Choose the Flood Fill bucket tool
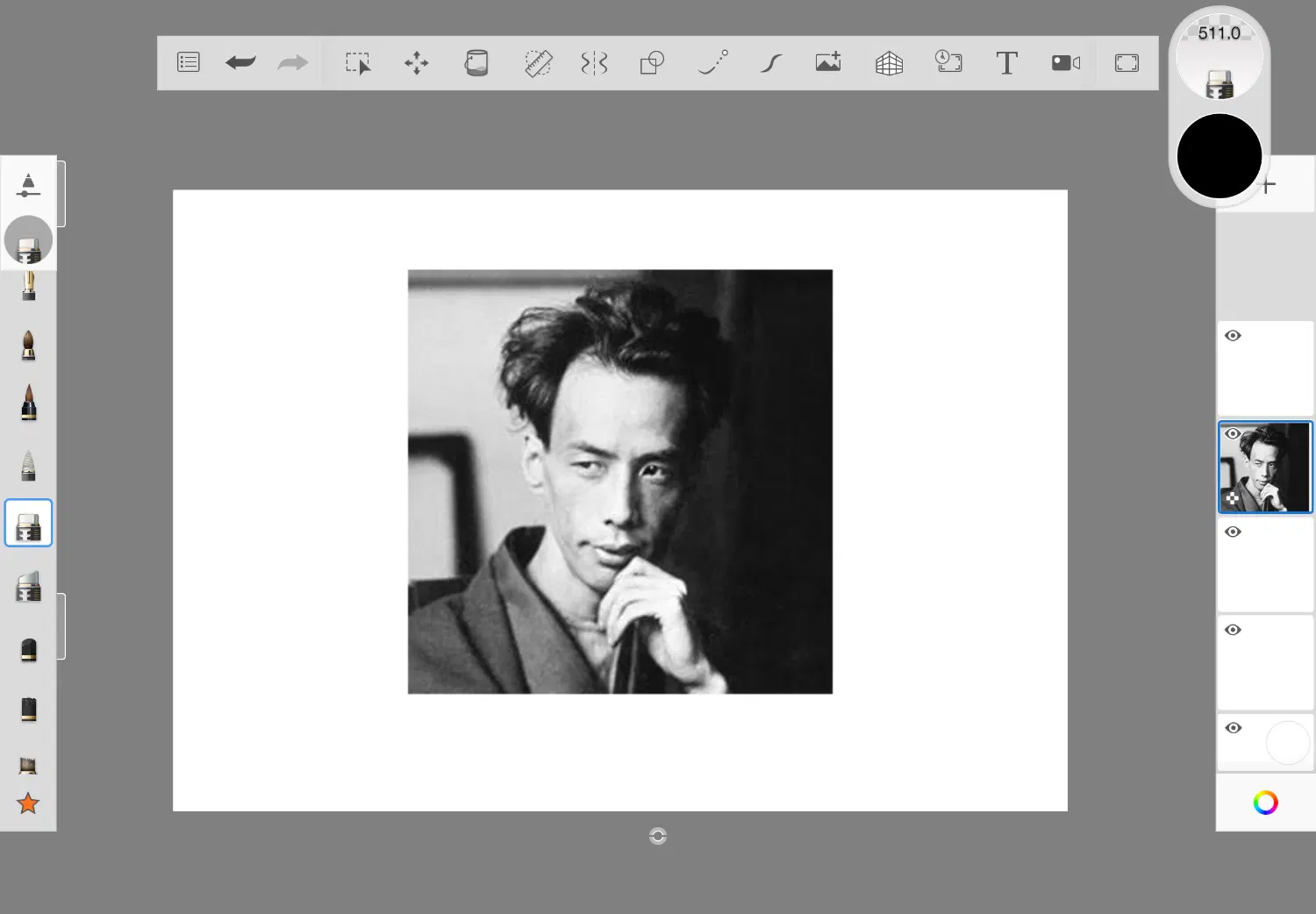 (x=476, y=63)
